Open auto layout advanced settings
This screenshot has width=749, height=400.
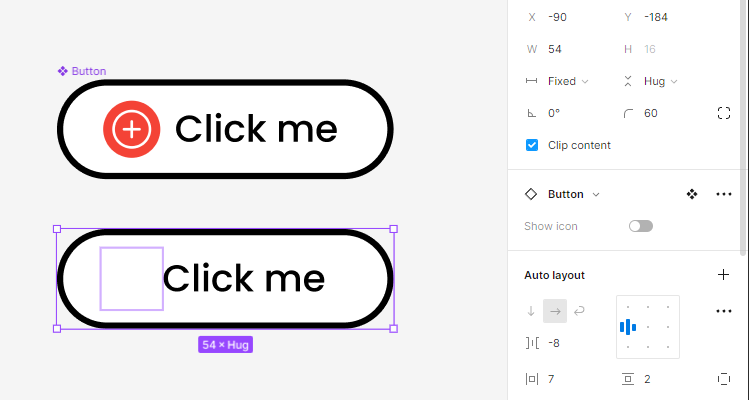click(x=724, y=311)
